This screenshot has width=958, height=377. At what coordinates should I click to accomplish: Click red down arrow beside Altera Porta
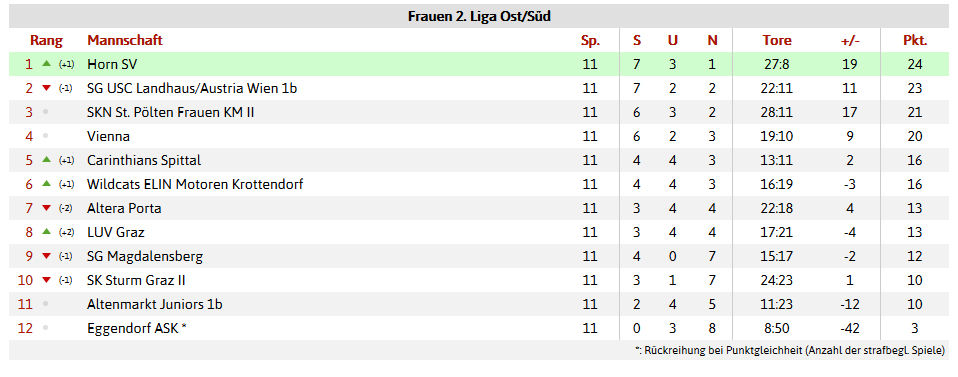point(46,208)
